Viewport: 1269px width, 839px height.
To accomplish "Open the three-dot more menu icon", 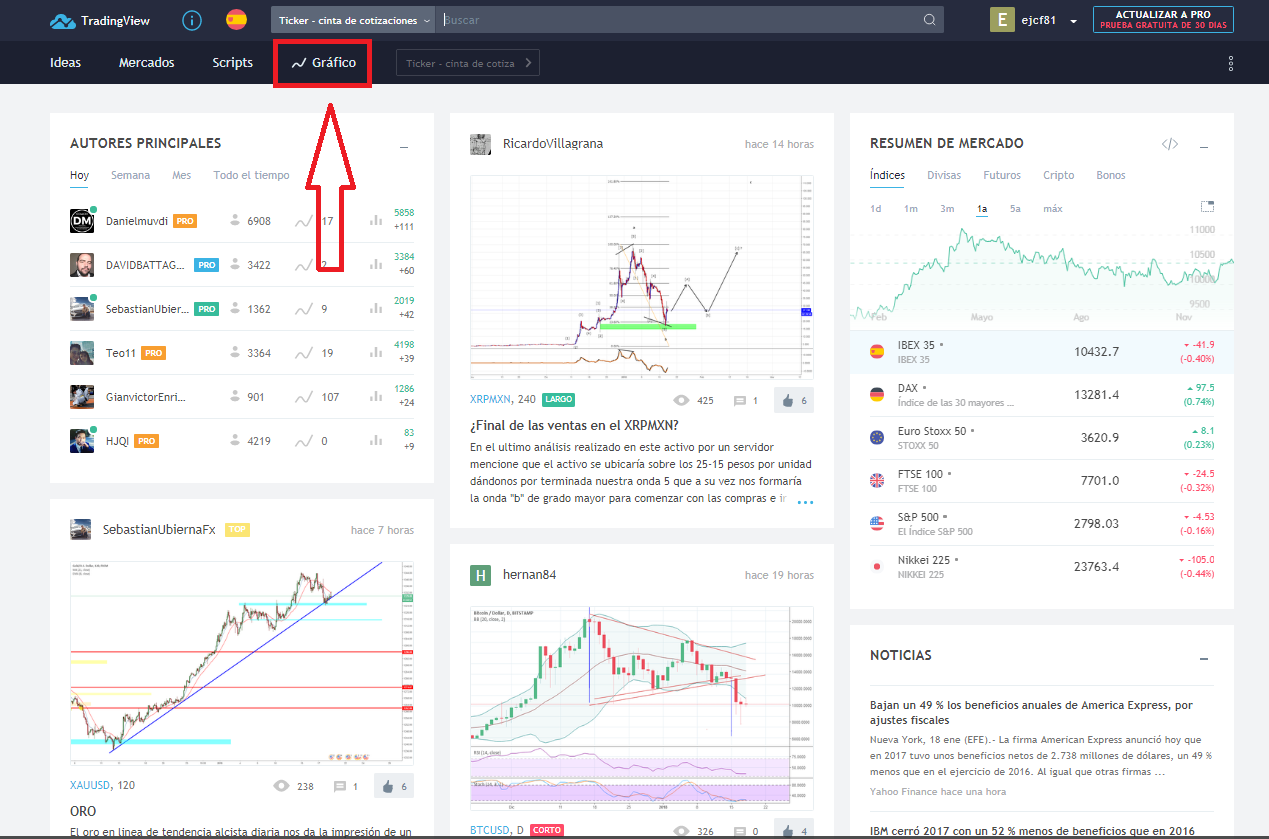I will tap(1231, 63).
